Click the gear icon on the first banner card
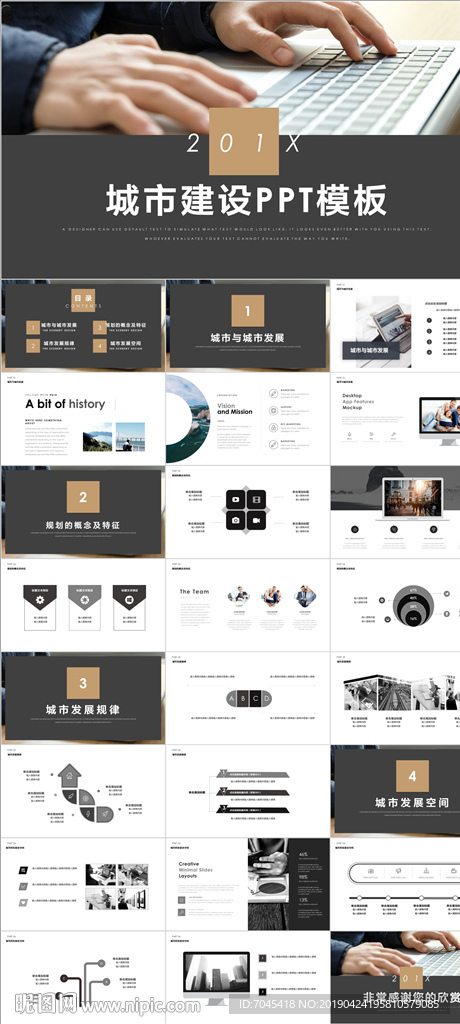 40,600
